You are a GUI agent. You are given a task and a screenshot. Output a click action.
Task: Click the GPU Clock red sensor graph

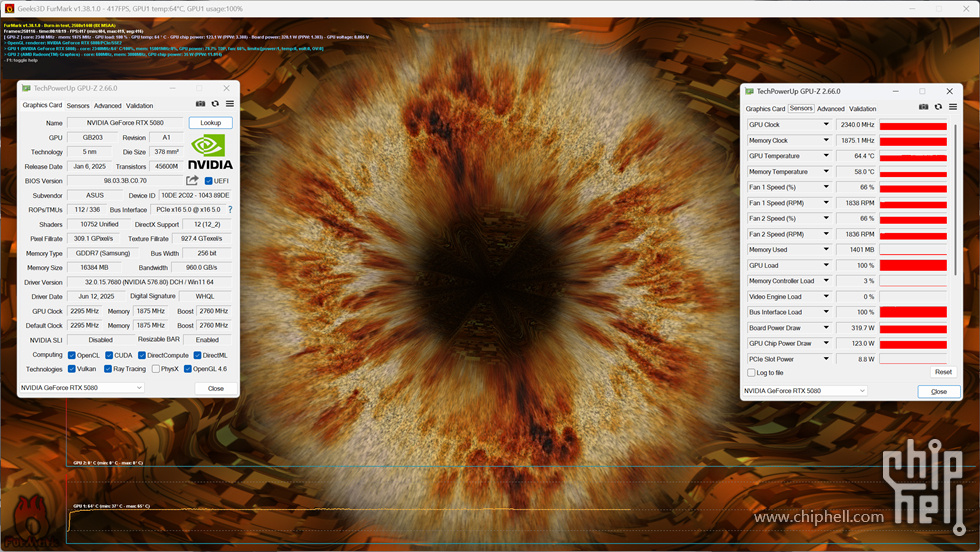[913, 125]
